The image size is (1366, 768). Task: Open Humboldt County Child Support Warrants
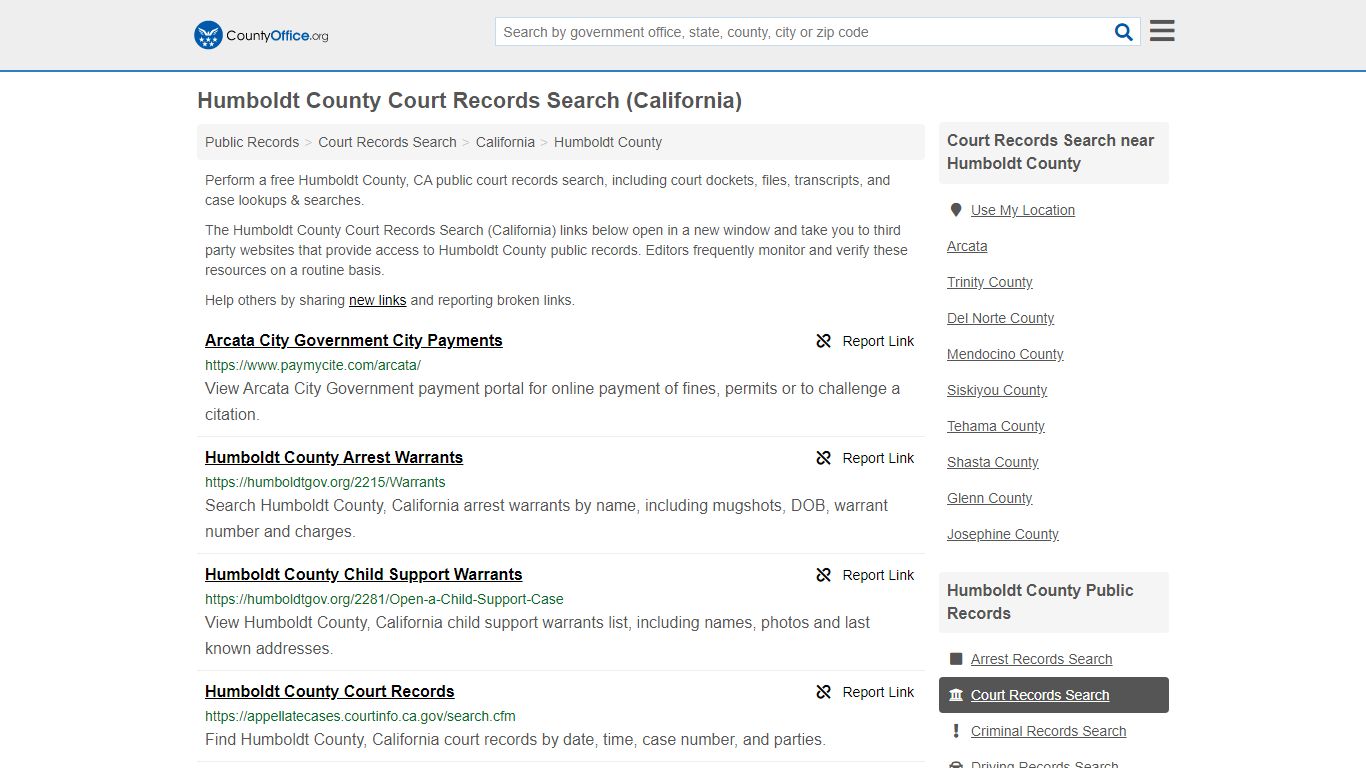point(364,574)
